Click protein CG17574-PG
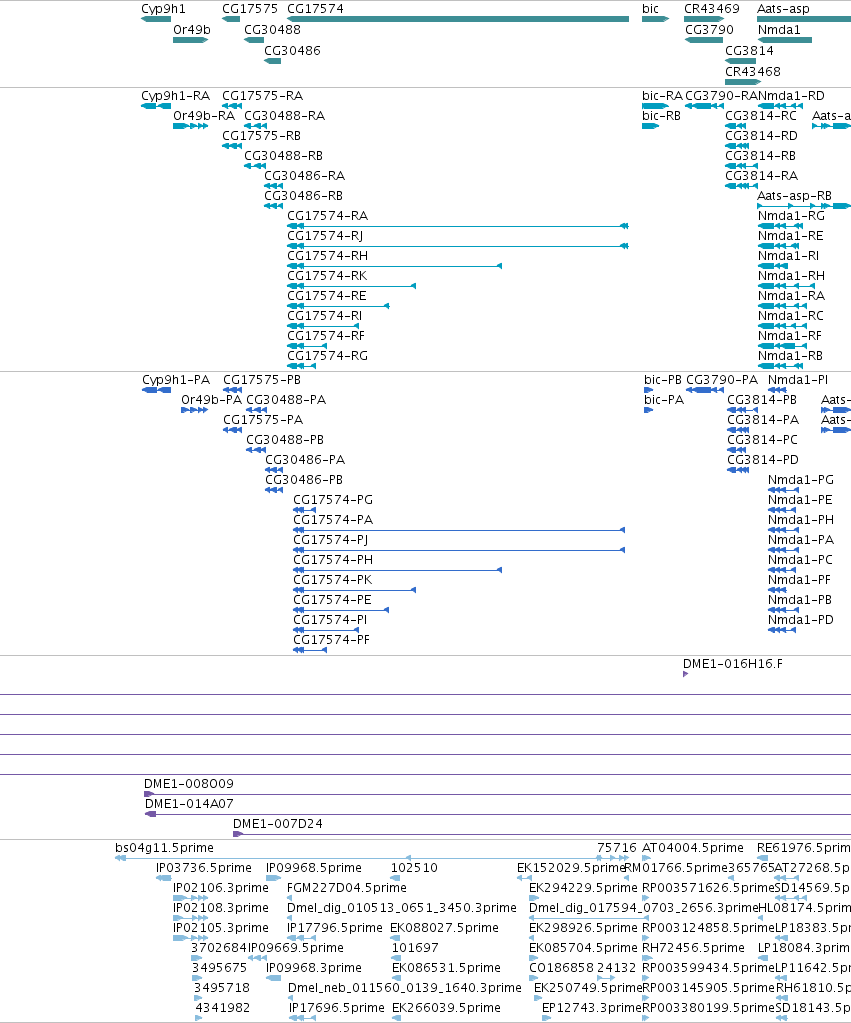This screenshot has height=1023, width=851. pyautogui.click(x=333, y=500)
